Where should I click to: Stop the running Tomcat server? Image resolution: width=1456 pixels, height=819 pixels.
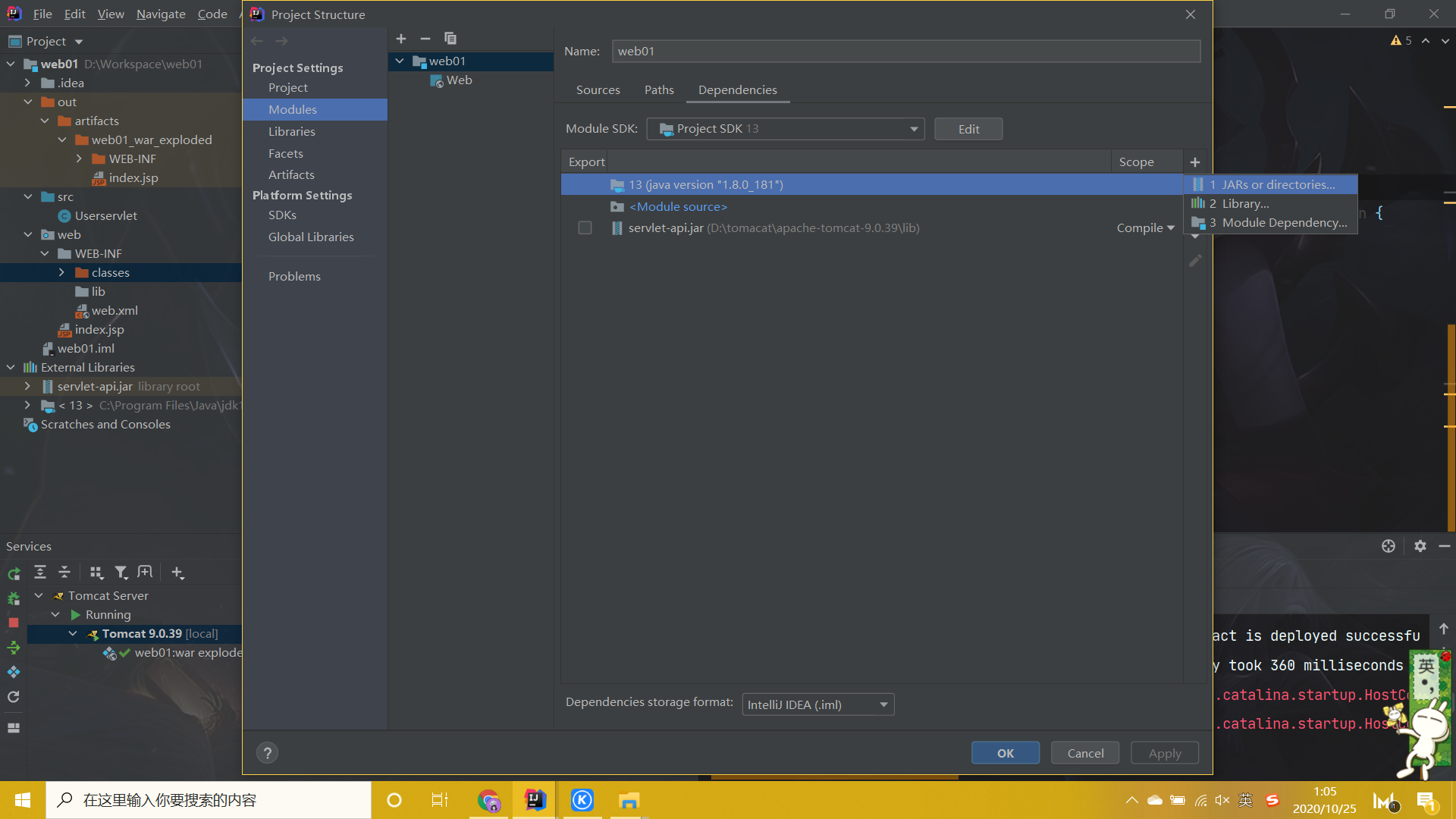(x=14, y=623)
